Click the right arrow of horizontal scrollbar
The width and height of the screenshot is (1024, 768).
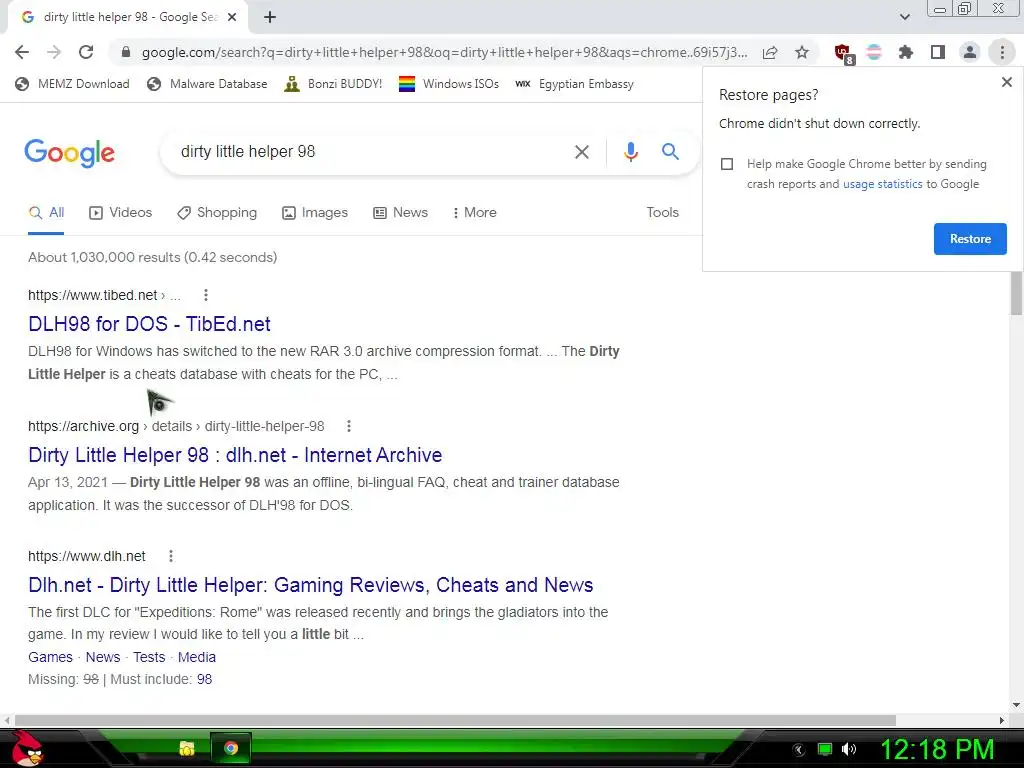[x=1002, y=720]
